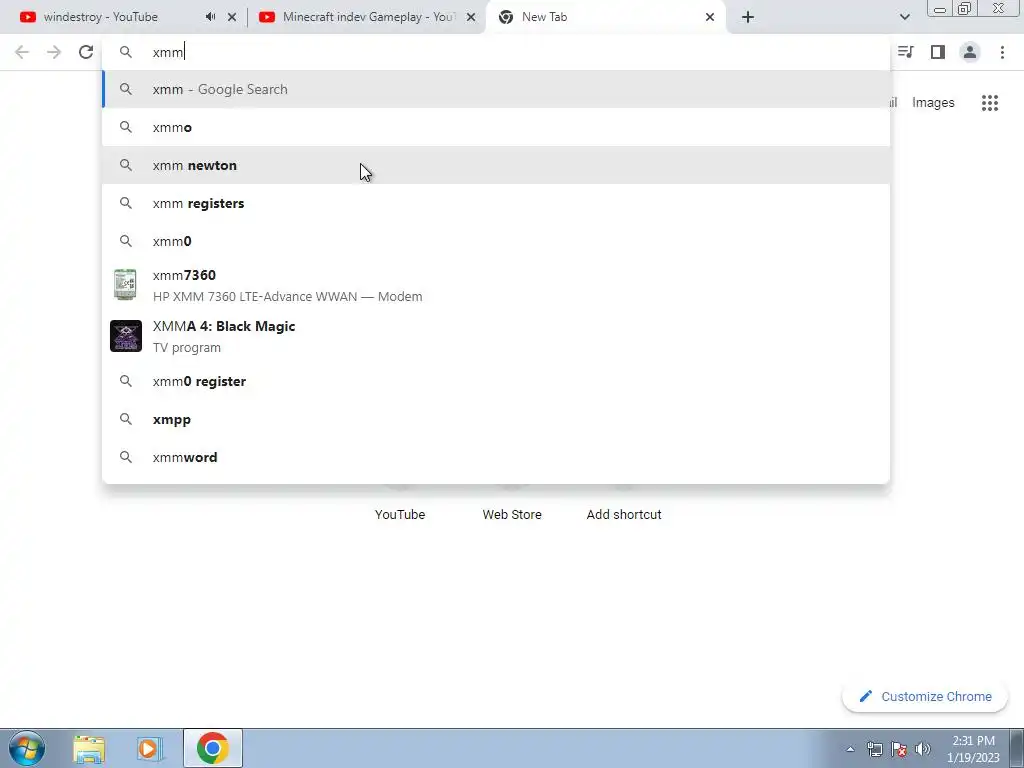Viewport: 1024px width, 768px height.
Task: Click the Customize Chrome button
Action: pos(925,697)
